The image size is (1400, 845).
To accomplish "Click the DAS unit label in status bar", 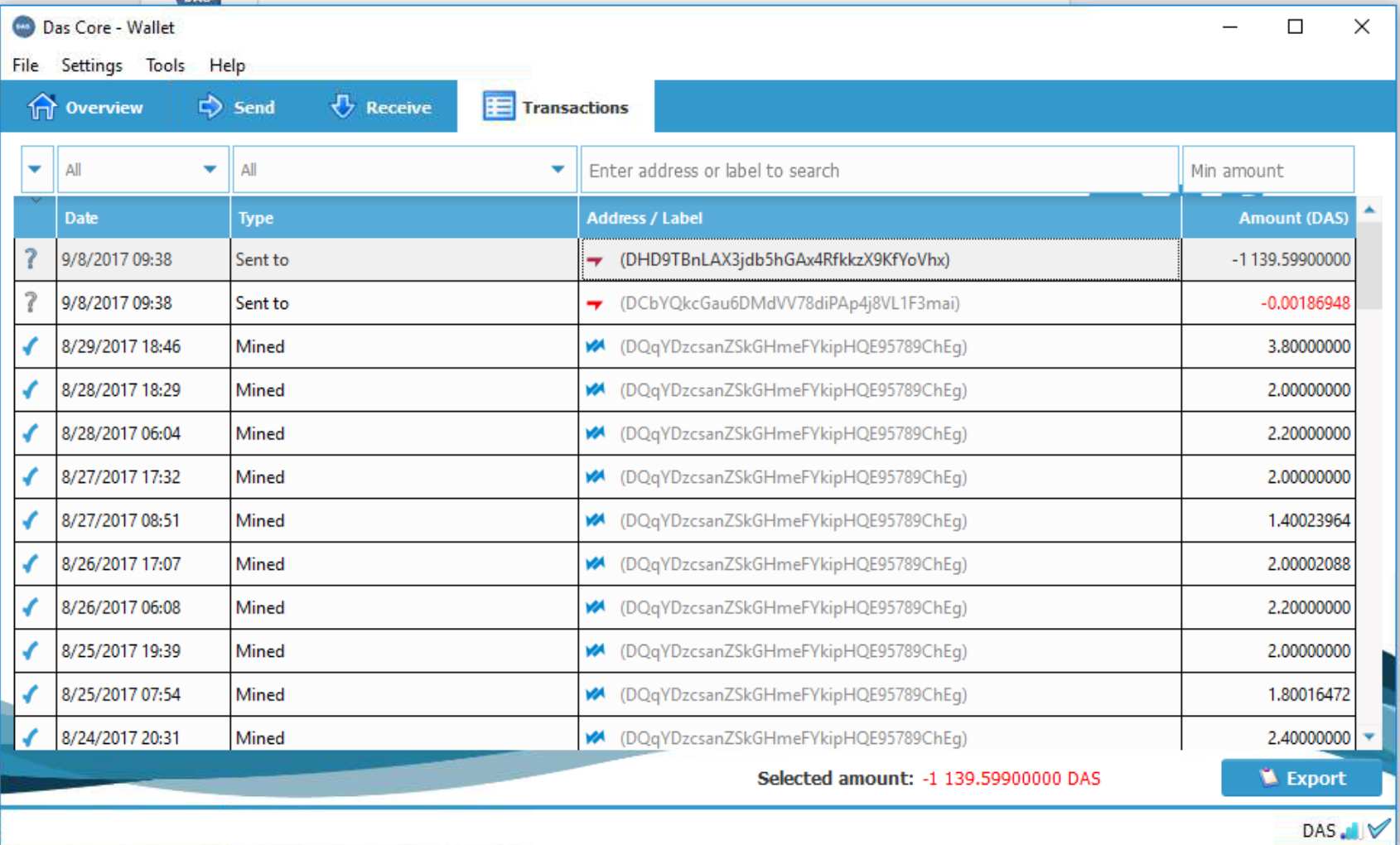I will tap(1319, 830).
